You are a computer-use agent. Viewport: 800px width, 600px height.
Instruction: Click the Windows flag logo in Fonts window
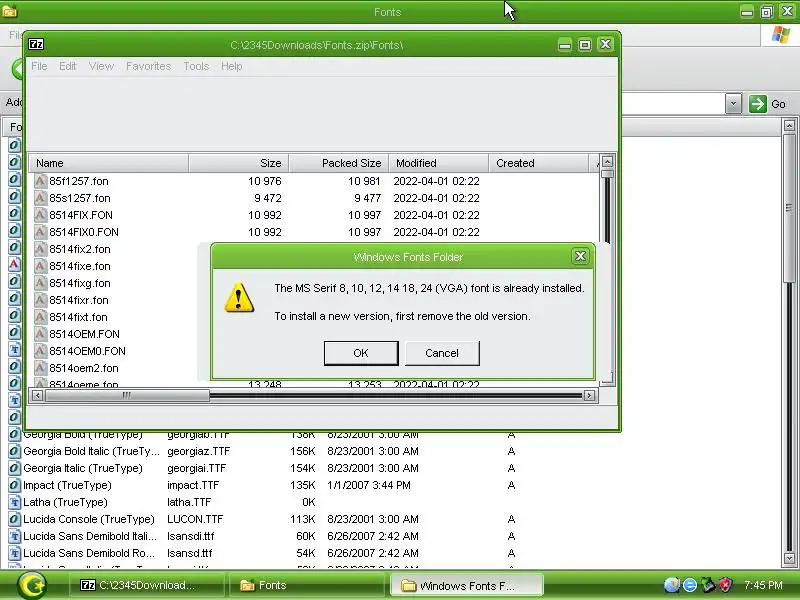(781, 35)
